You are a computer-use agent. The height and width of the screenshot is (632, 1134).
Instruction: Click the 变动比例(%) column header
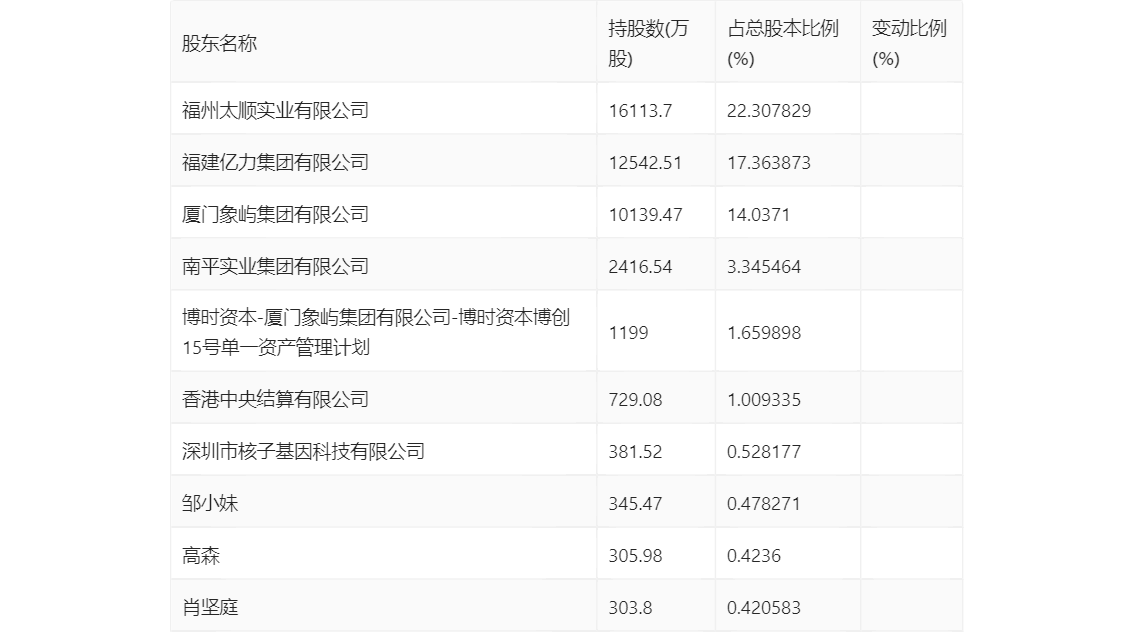909,43
